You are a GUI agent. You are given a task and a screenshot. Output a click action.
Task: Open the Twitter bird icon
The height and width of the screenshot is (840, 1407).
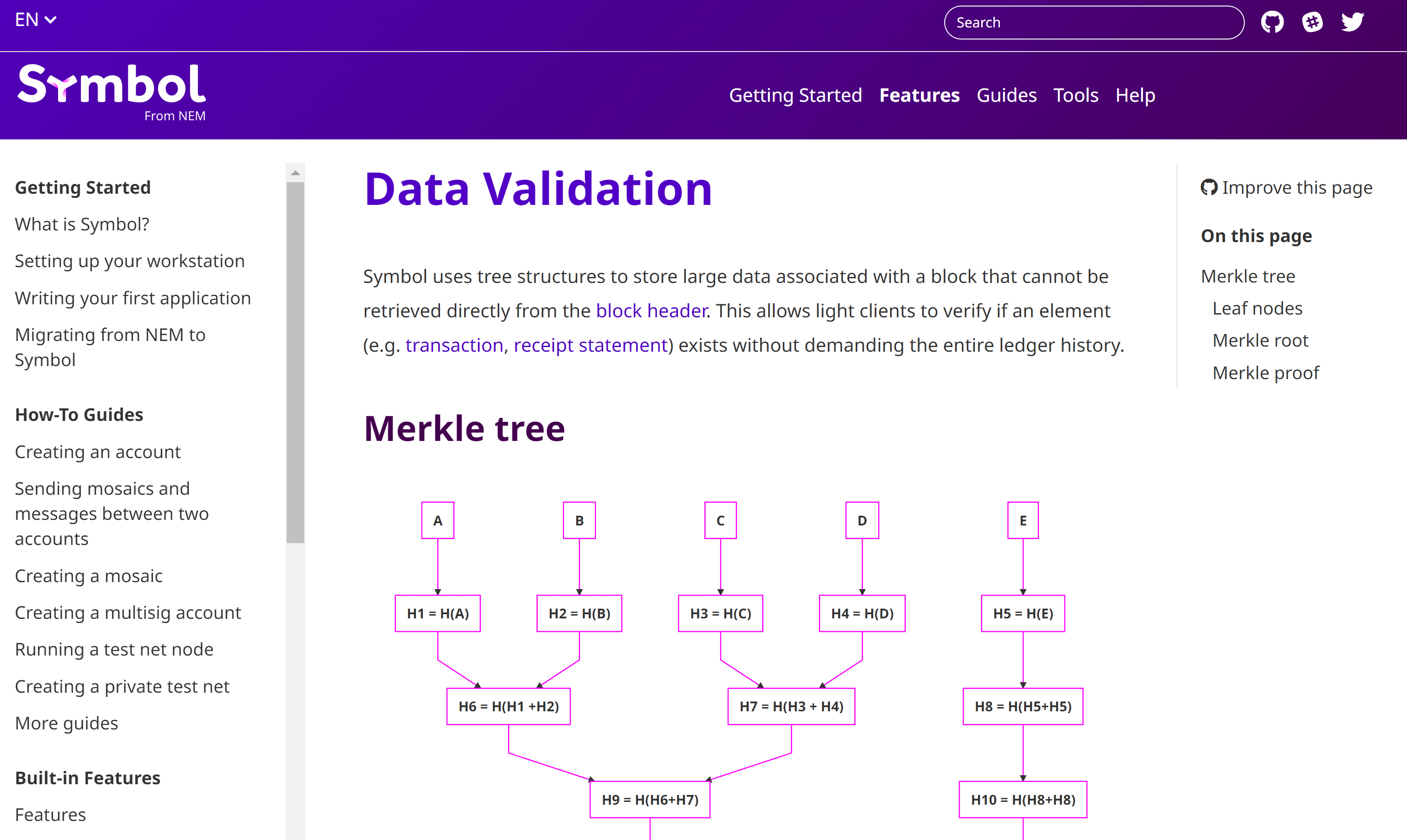click(x=1352, y=23)
